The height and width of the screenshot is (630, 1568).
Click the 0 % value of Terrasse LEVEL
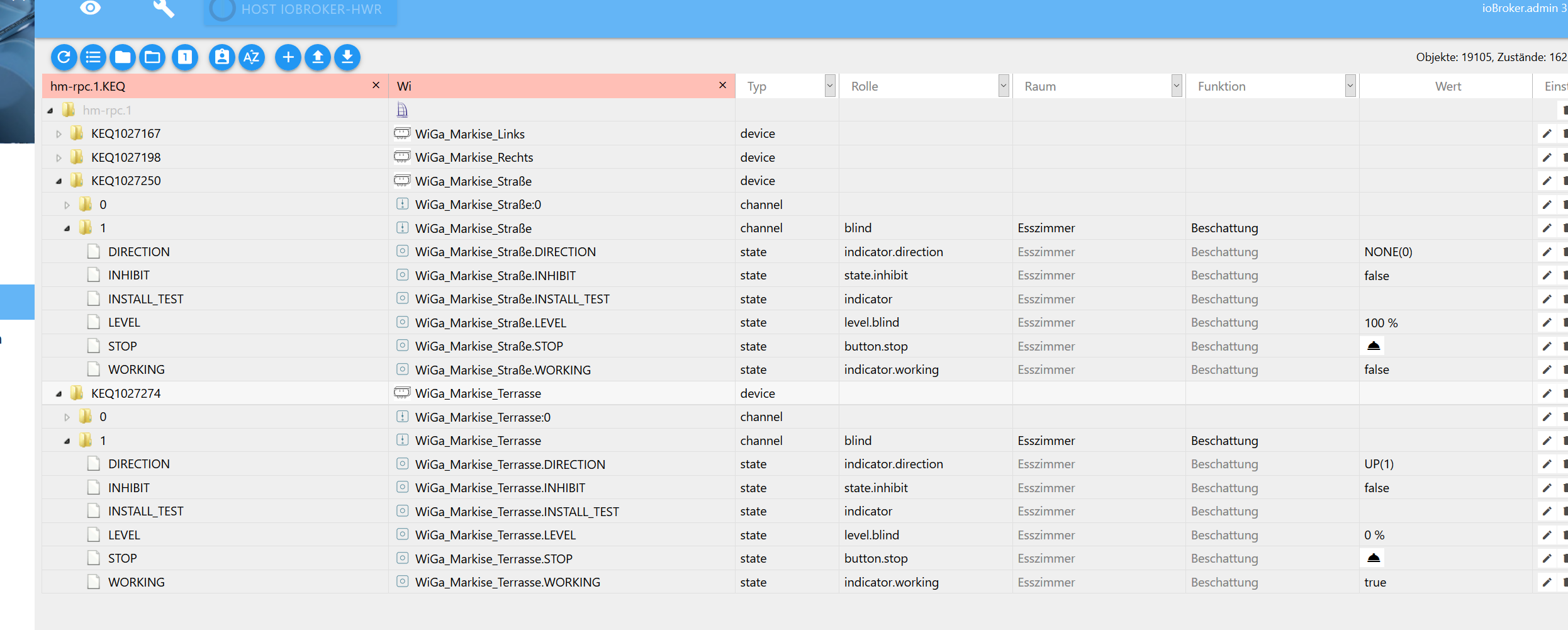[x=1375, y=535]
